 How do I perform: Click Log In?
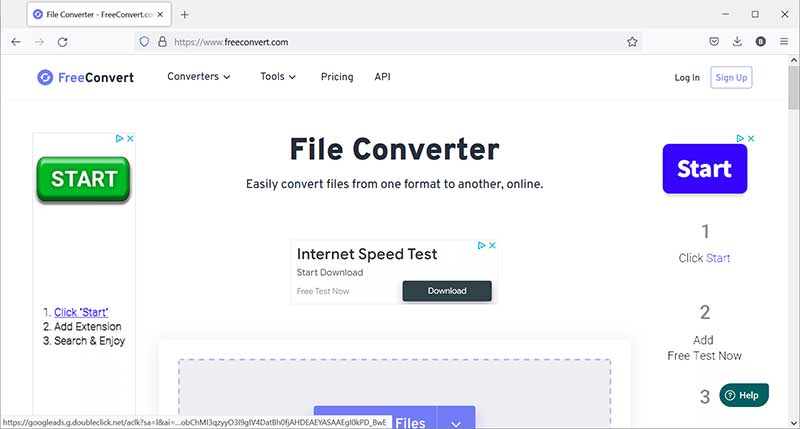pyautogui.click(x=687, y=78)
